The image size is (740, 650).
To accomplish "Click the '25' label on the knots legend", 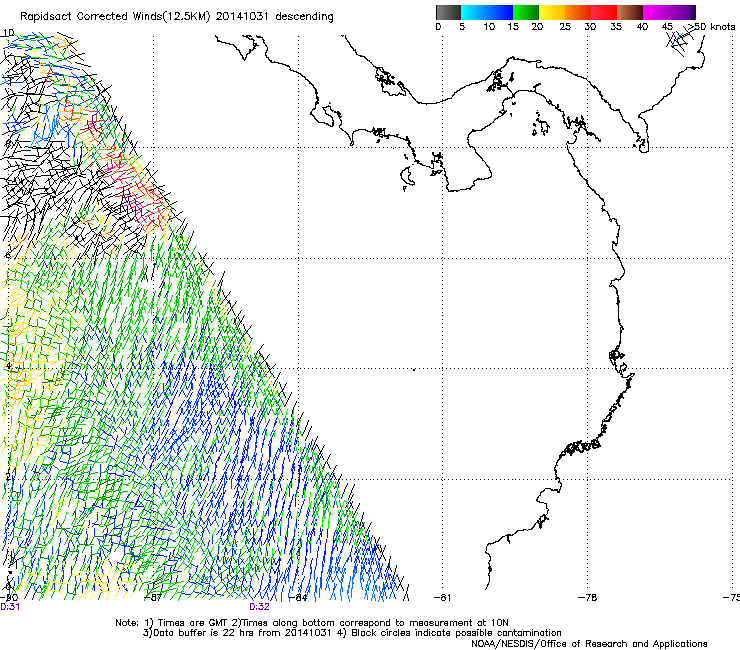I will click(x=565, y=27).
